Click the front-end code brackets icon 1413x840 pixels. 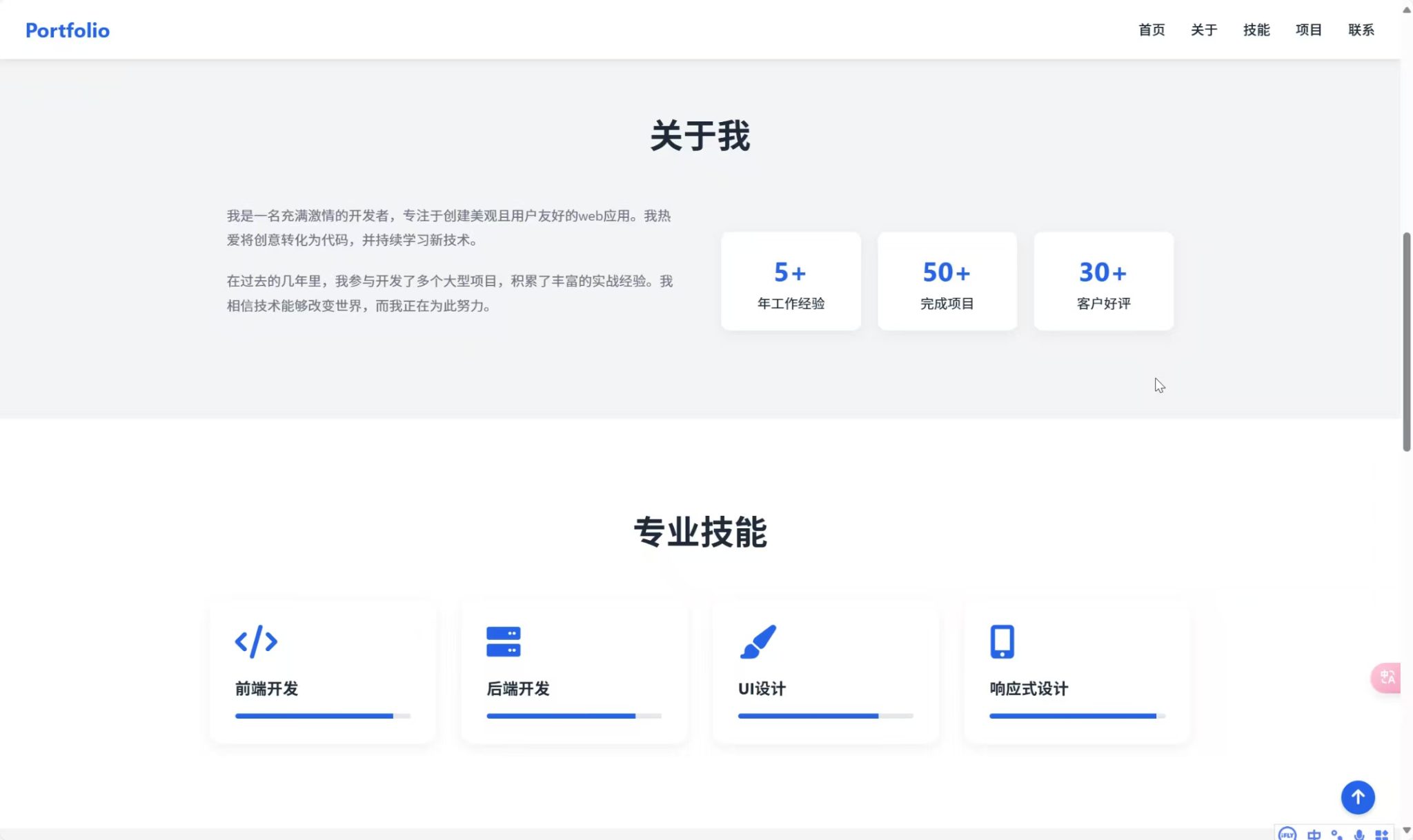[256, 641]
